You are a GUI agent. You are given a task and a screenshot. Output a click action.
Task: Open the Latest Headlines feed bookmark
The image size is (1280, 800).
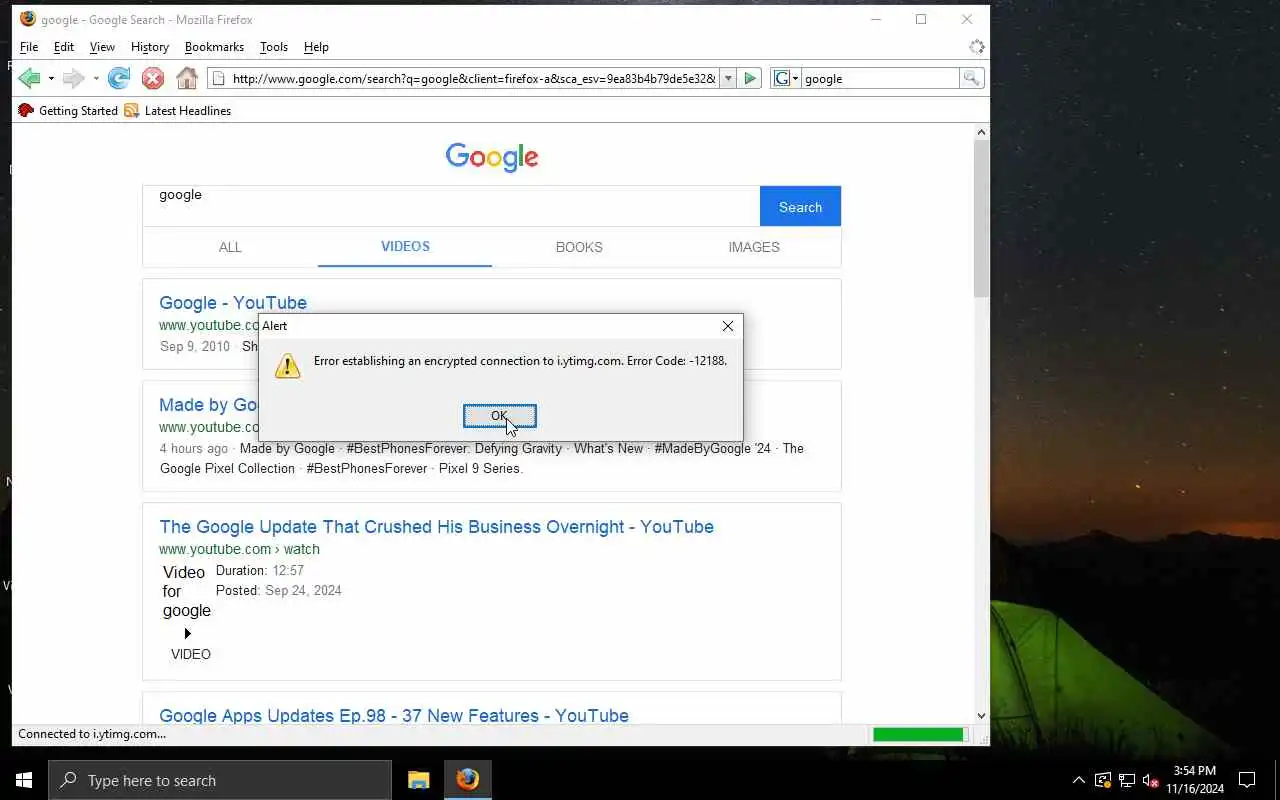[177, 111]
